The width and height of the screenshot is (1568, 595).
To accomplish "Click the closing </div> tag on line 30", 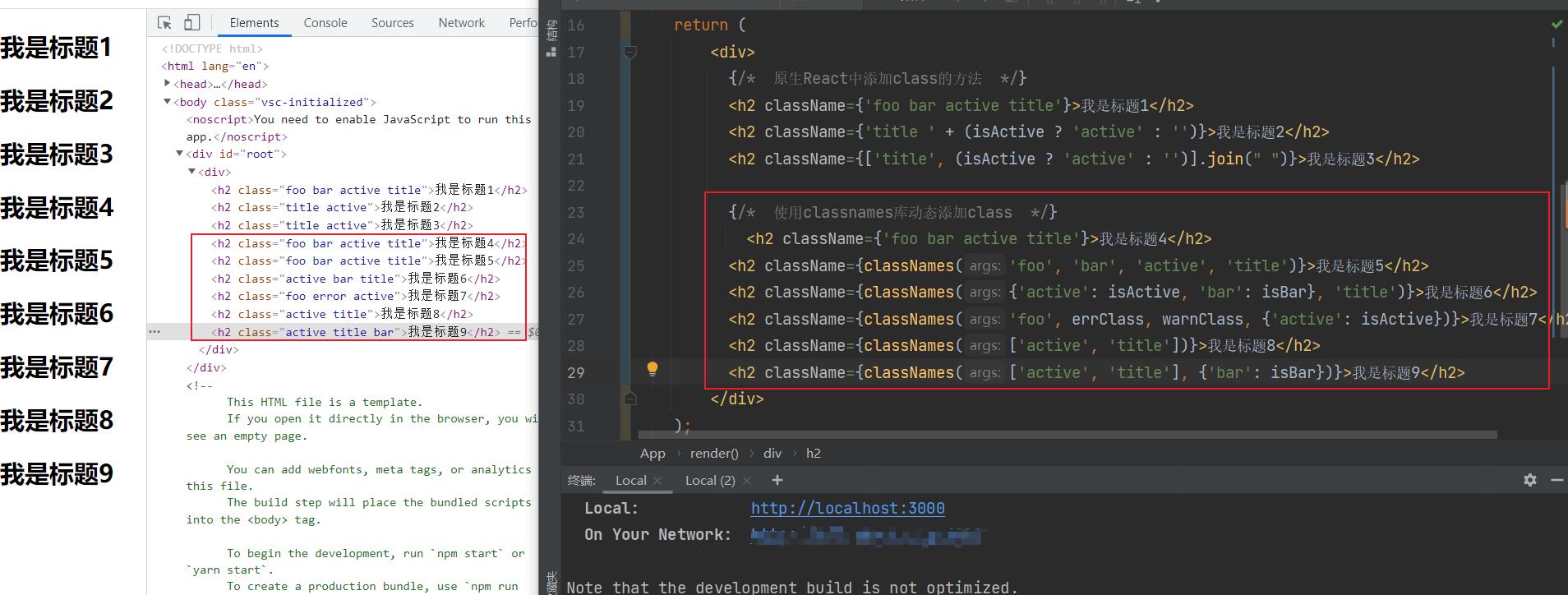I will pyautogui.click(x=737, y=399).
